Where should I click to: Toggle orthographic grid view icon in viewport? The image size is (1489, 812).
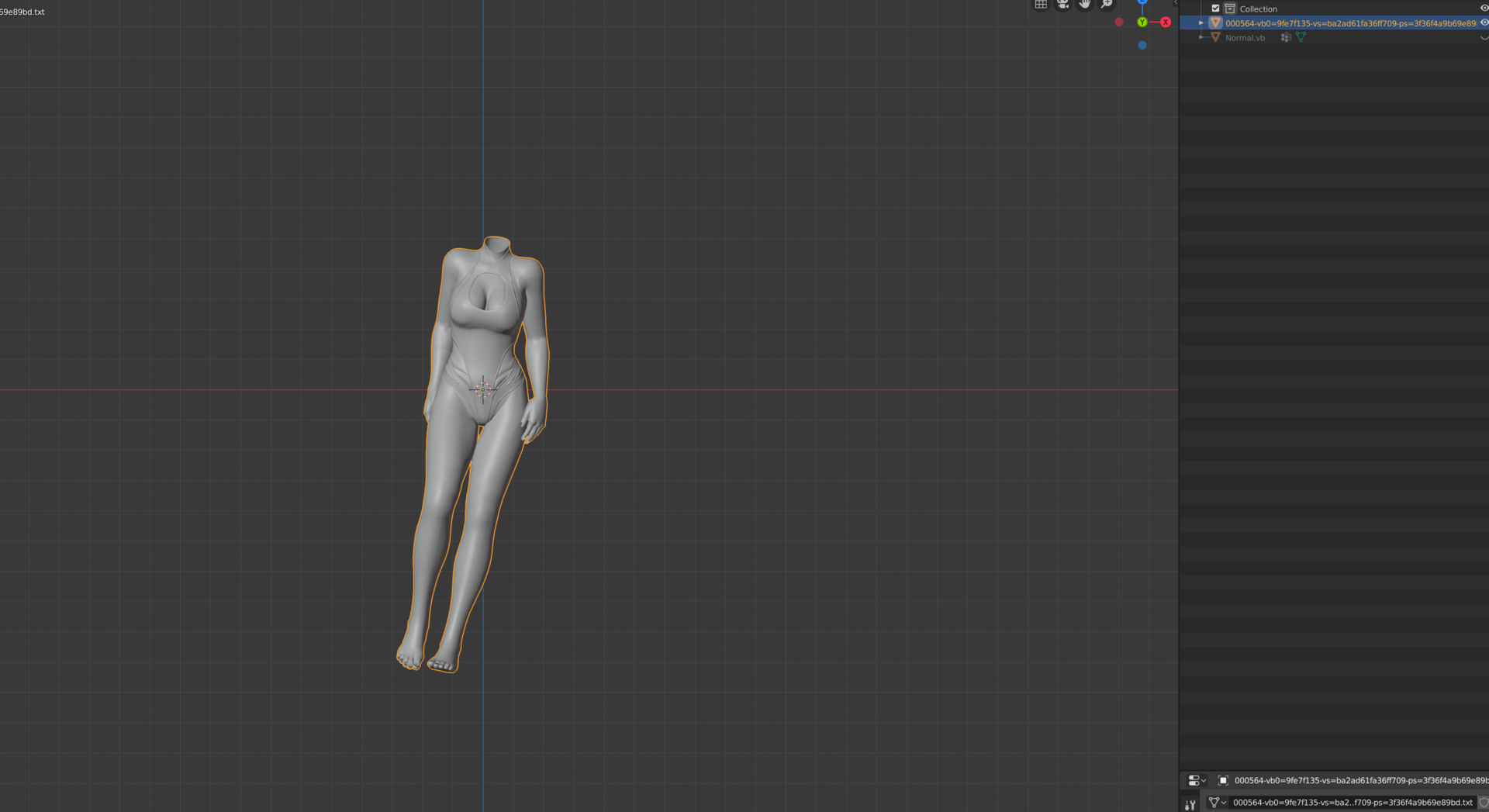(1041, 4)
